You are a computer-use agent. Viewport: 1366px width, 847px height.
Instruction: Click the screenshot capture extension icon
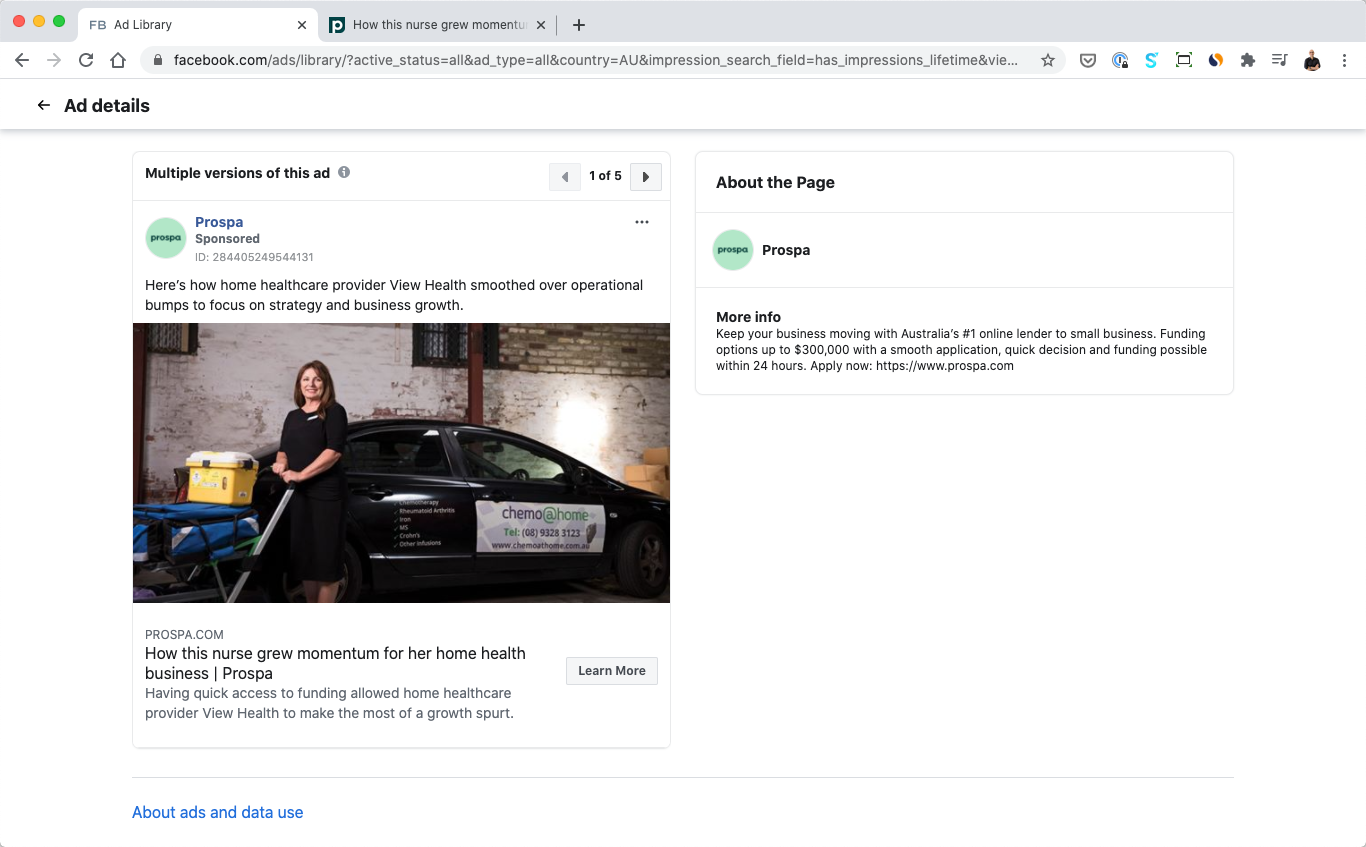[1184, 60]
